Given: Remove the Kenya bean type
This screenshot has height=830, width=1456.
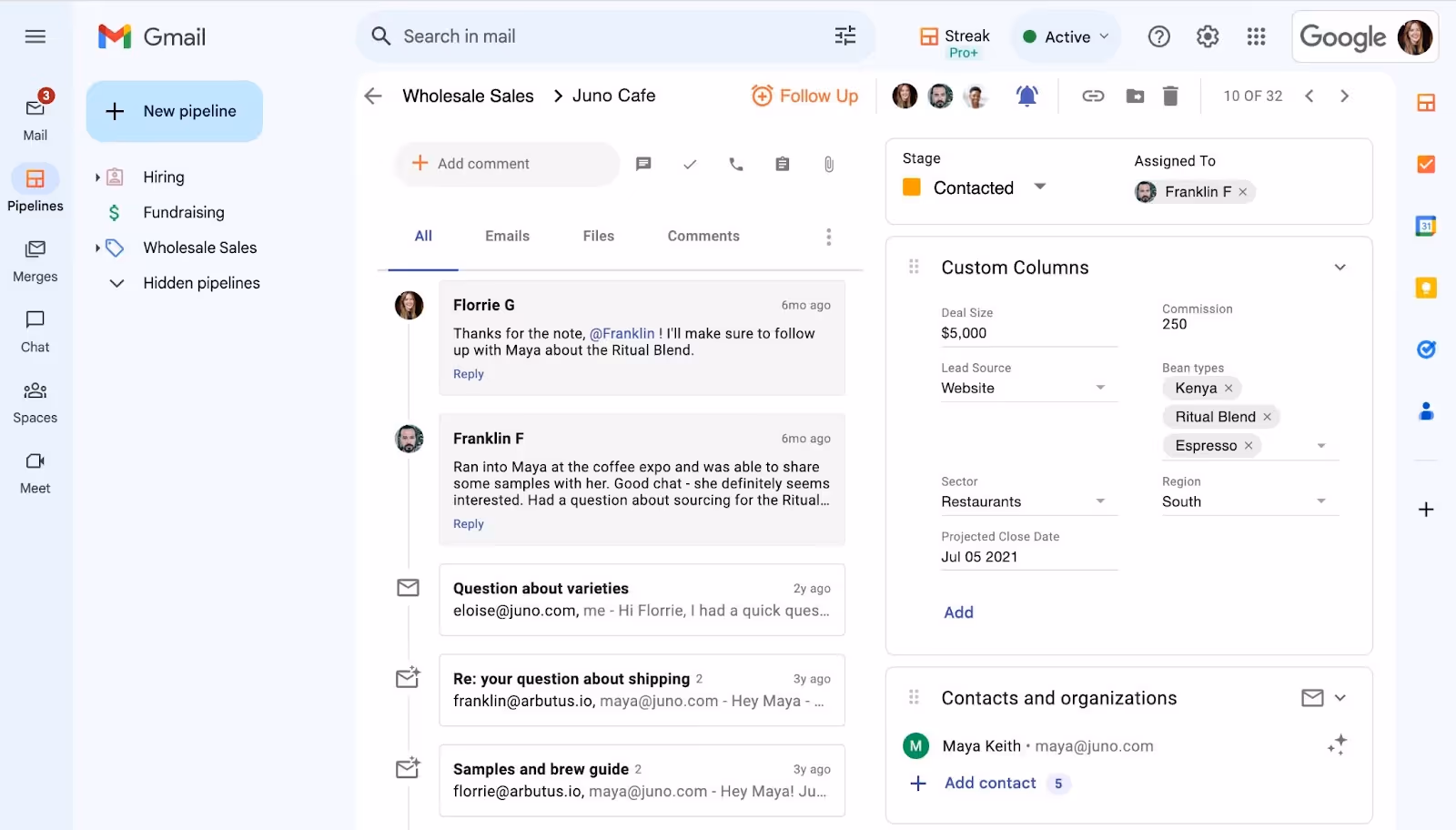Looking at the screenshot, I should tap(1228, 388).
